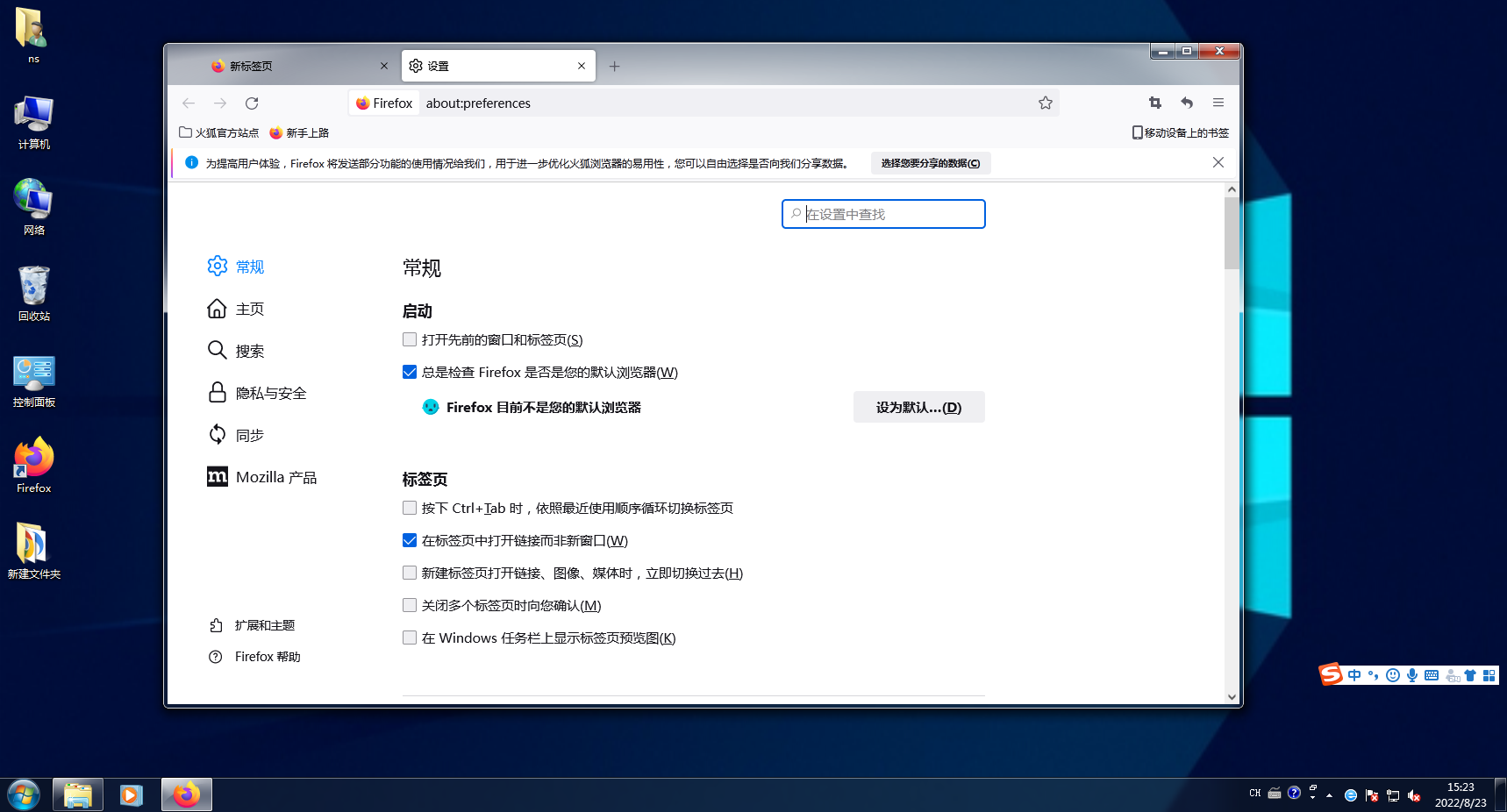Open the Sogou toolbox grid icon
Viewport: 1507px width, 812px height.
coord(1489,675)
